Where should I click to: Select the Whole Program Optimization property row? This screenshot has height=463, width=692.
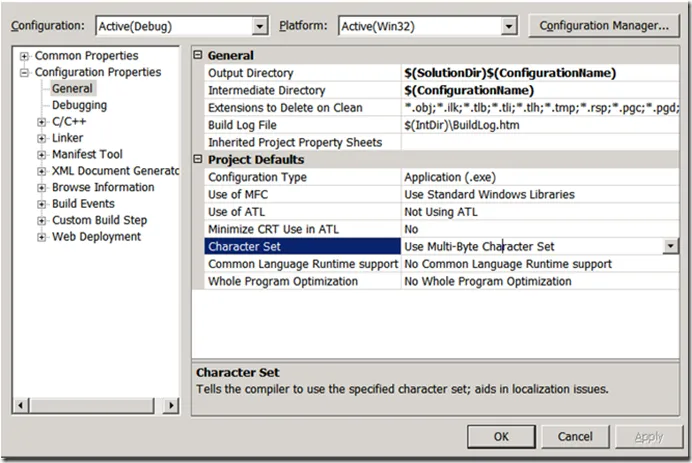[282, 282]
